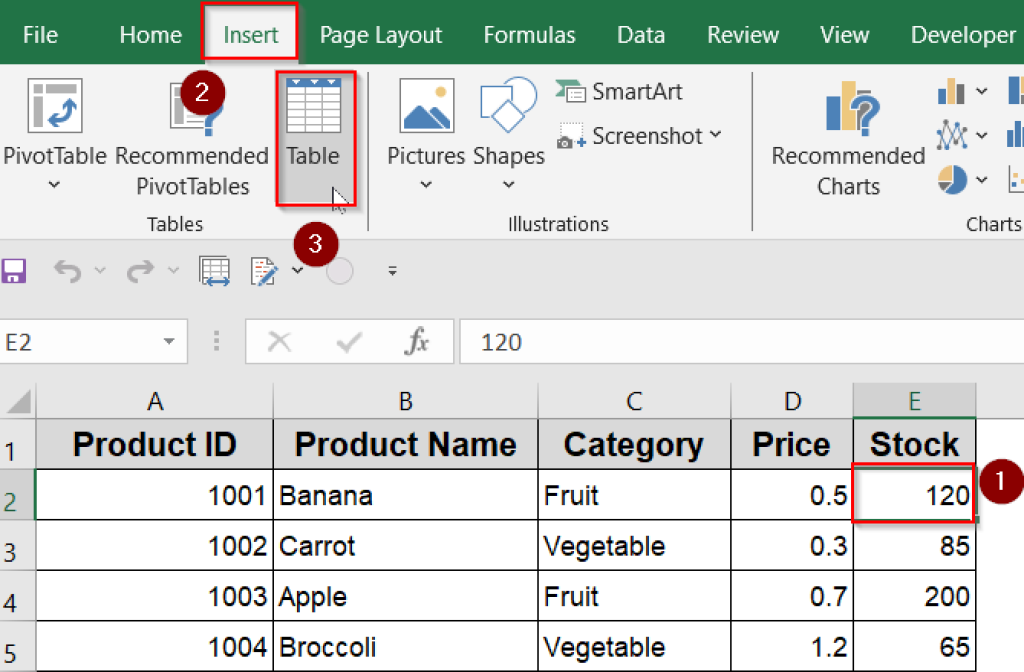The width and height of the screenshot is (1024, 672).
Task: Click the Insert Function fx button
Action: point(419,341)
